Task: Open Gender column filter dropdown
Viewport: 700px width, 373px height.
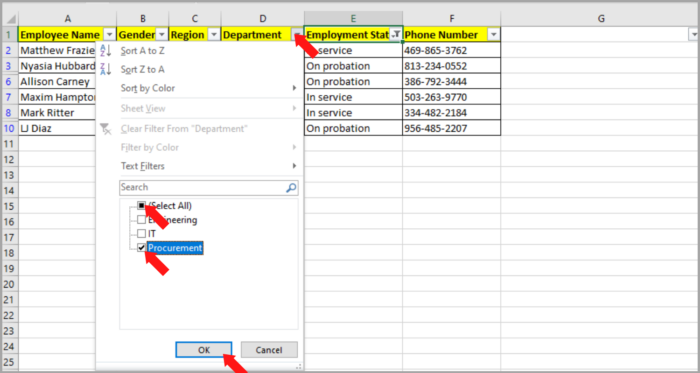Action: click(162, 35)
